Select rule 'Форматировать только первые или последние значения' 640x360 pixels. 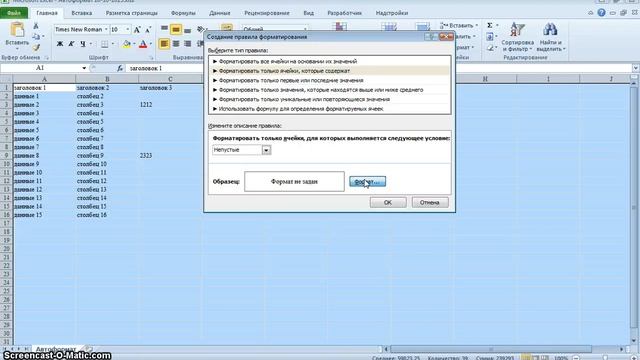330,80
